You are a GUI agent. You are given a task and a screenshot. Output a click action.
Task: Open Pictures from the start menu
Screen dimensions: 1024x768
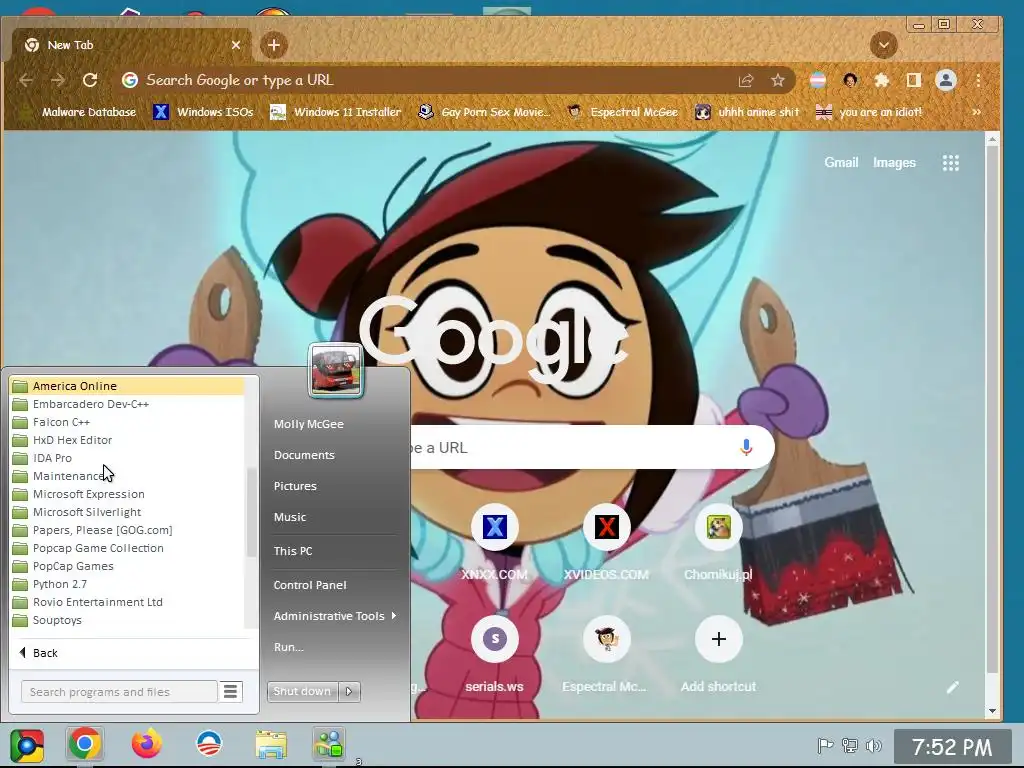click(295, 486)
